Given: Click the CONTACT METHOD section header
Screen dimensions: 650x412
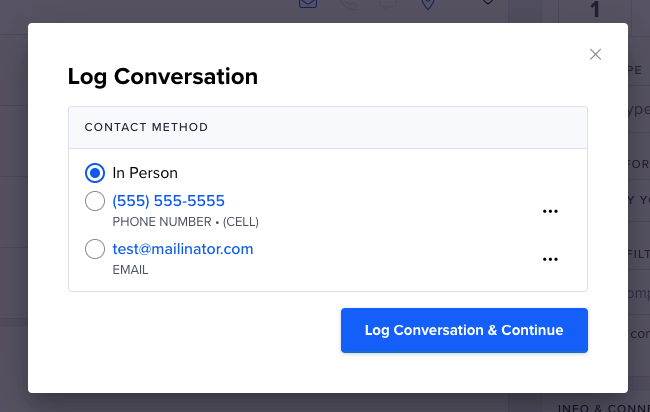Looking at the screenshot, I should coord(146,127).
